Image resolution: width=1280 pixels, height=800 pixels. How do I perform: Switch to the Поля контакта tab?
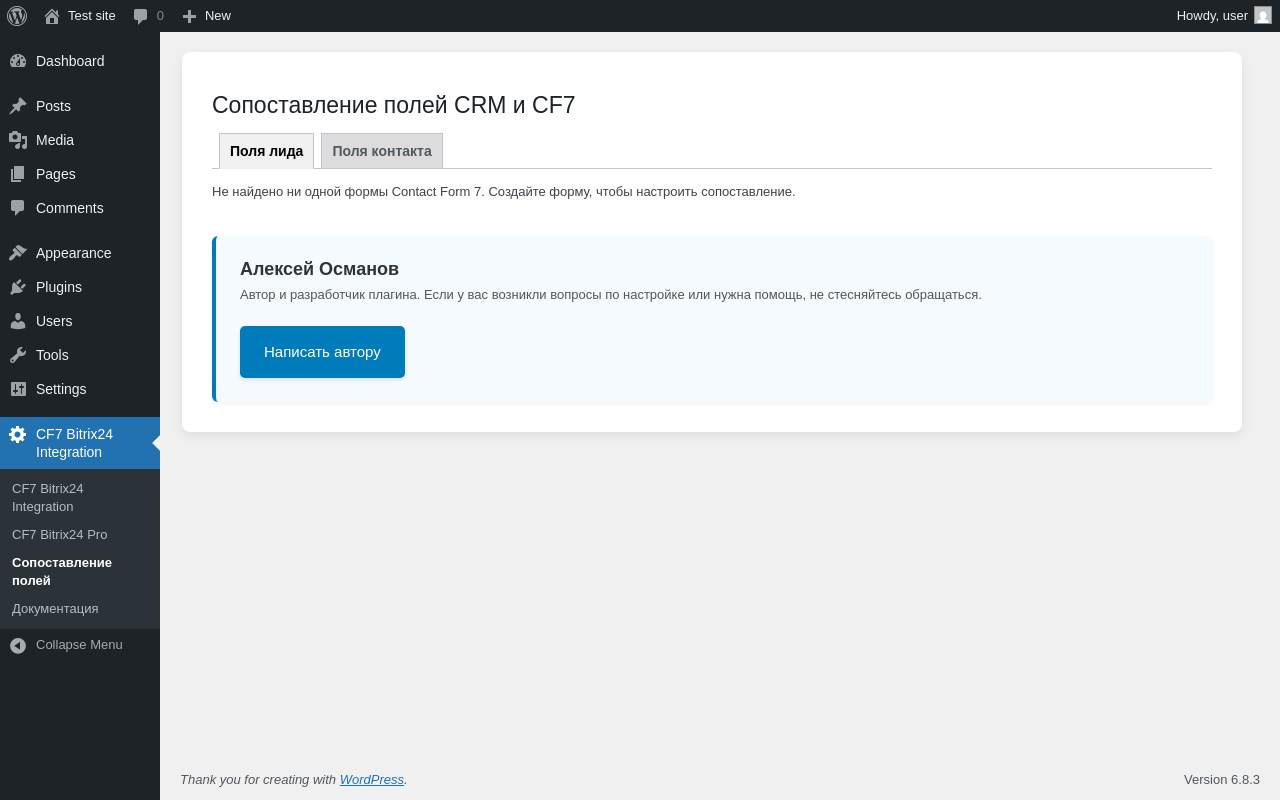pos(382,151)
